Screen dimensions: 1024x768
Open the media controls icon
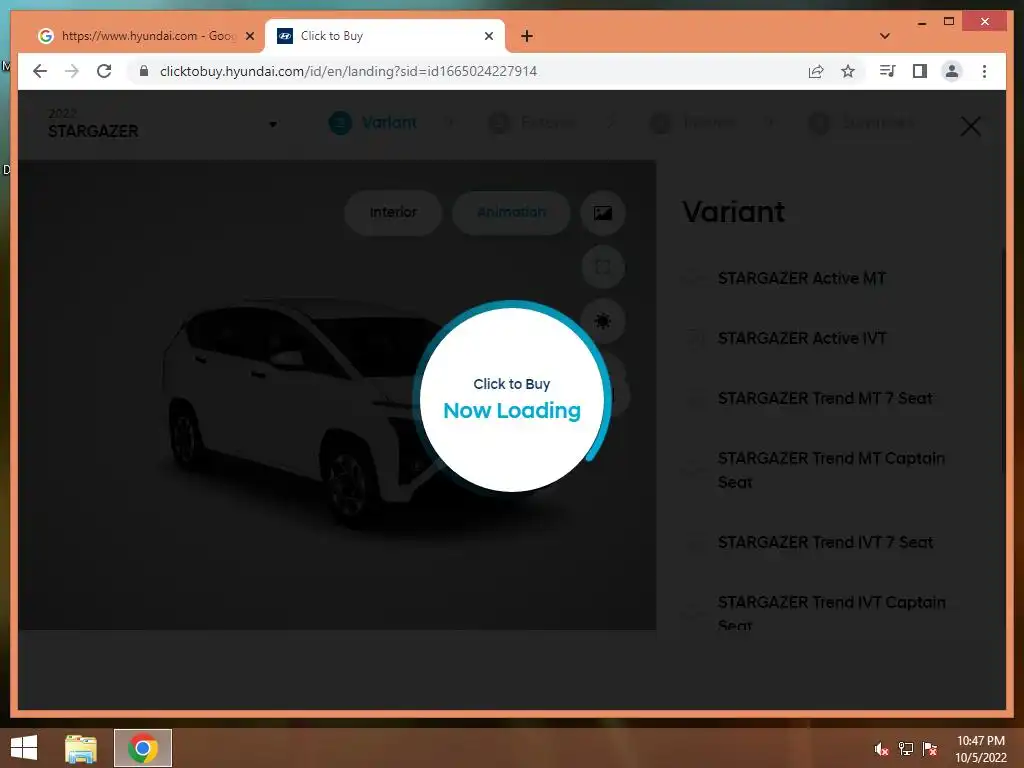[887, 71]
